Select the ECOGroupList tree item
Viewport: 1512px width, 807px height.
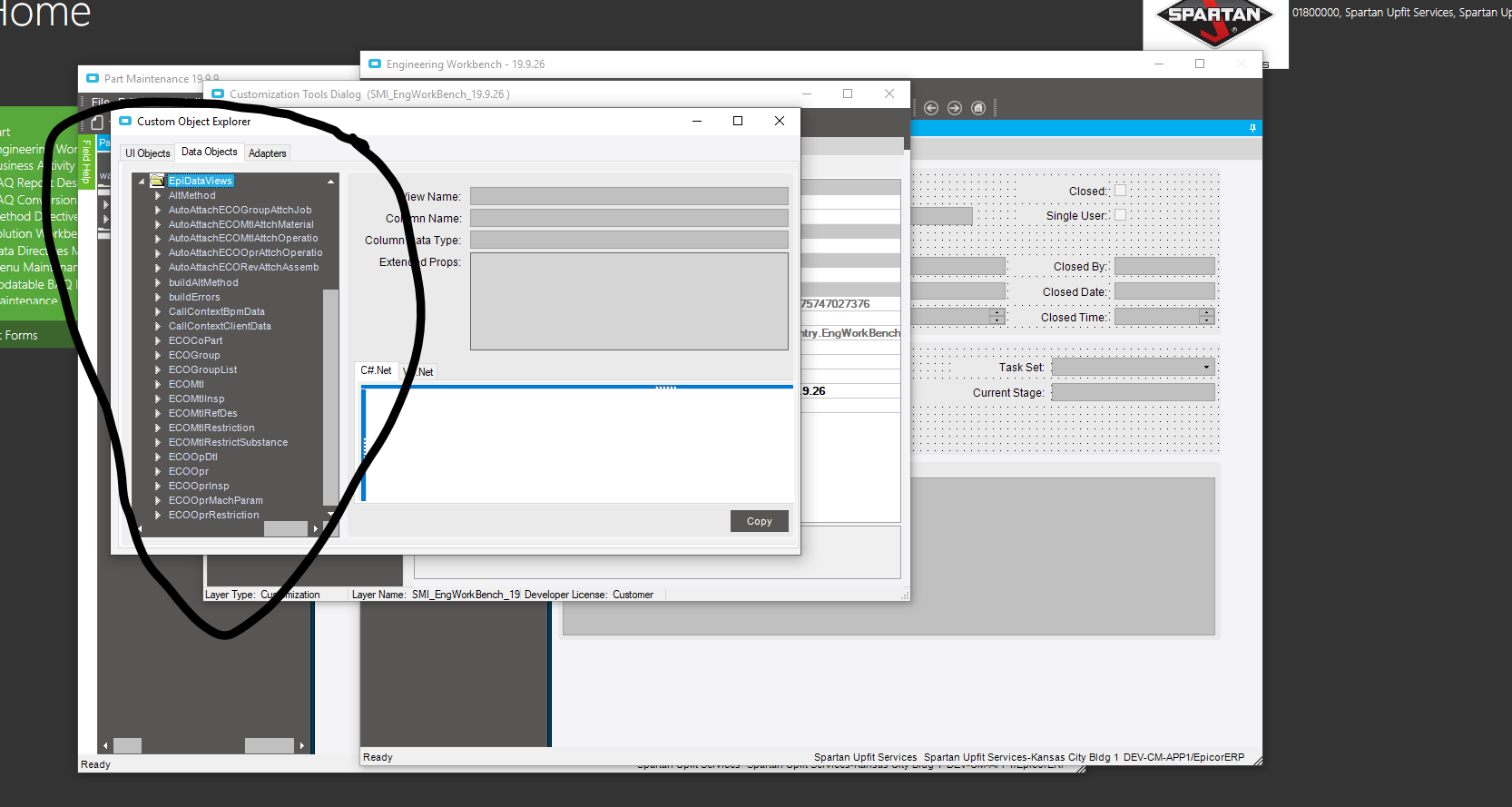(202, 369)
